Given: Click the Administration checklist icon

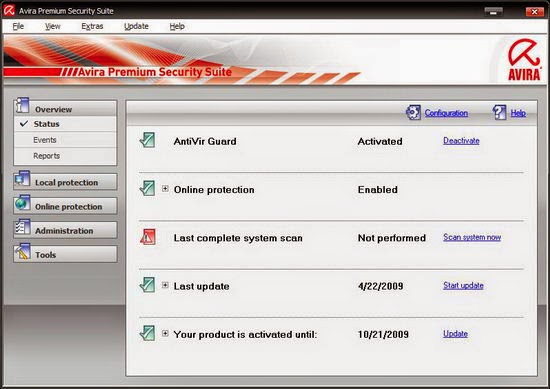Looking at the screenshot, I should coord(22,227).
